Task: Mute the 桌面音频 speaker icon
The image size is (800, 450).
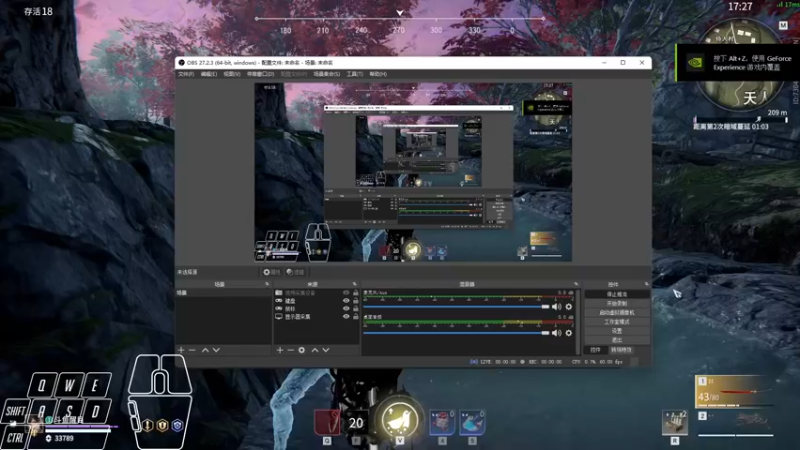Action: 557,333
